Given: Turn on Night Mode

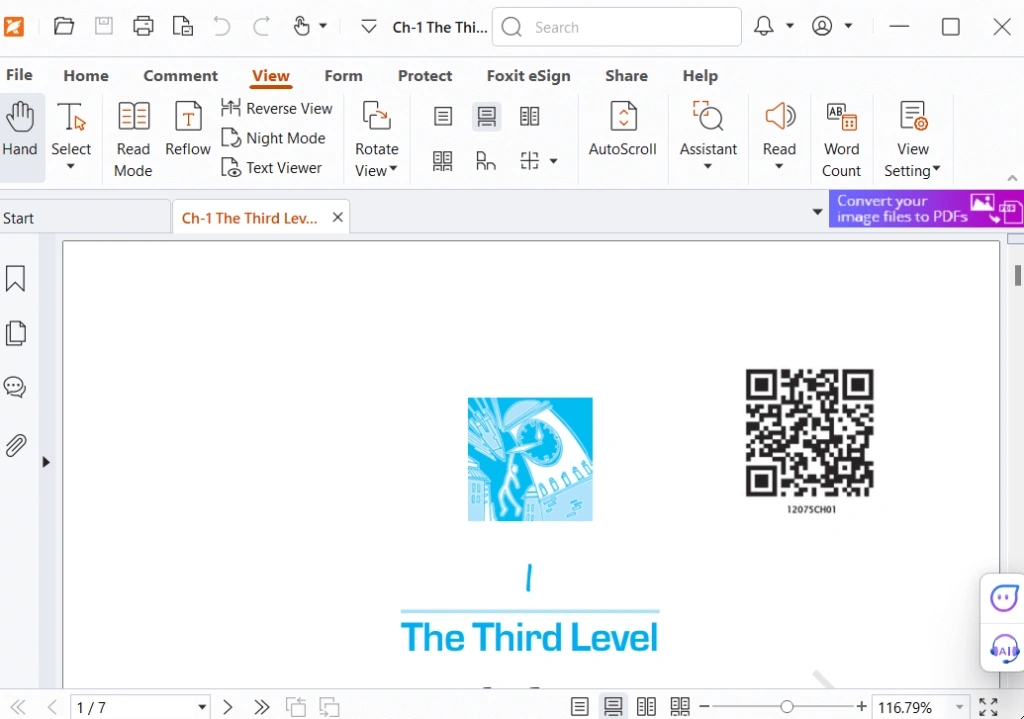Looking at the screenshot, I should point(273,138).
